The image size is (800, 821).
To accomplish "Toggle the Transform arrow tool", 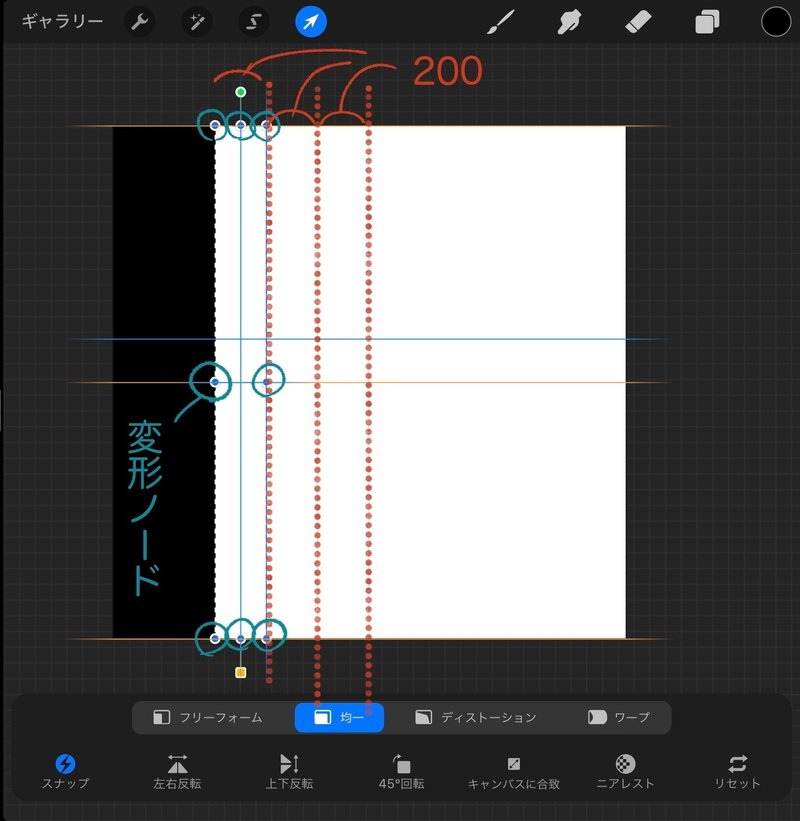I will point(311,22).
